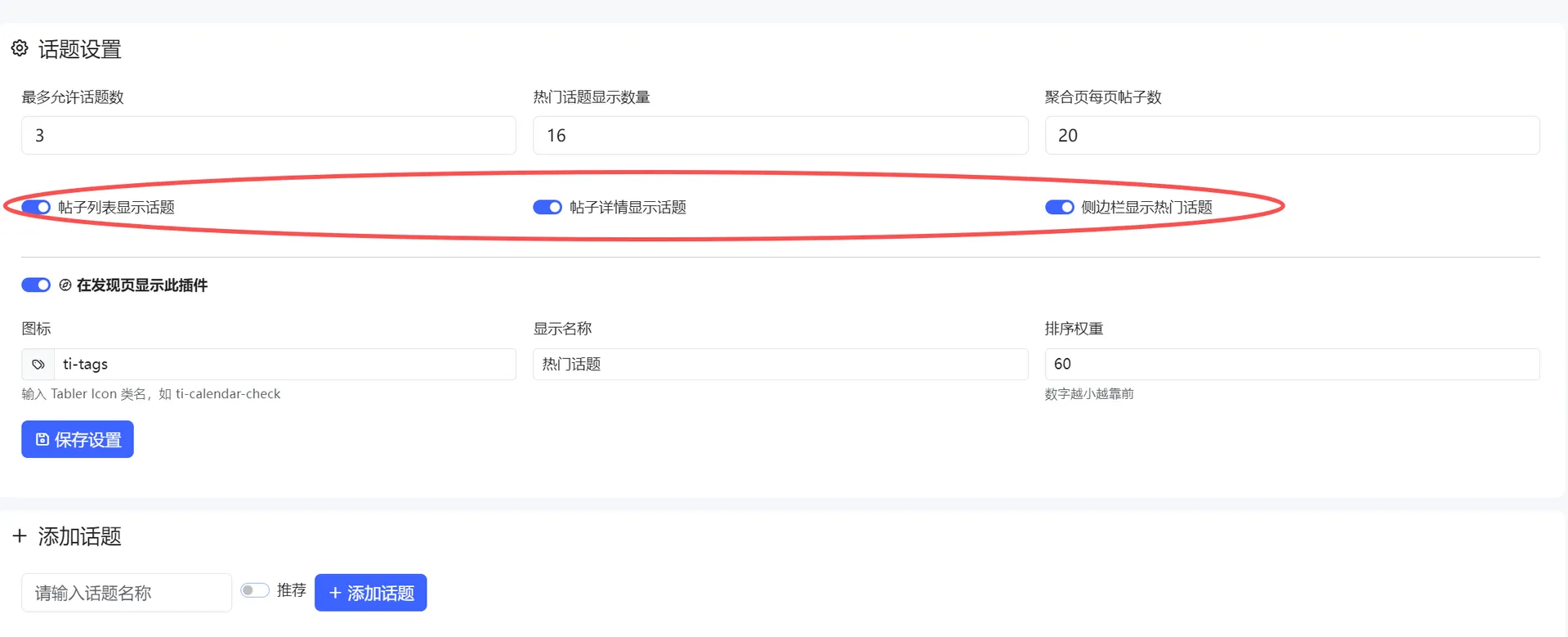Focus the 最多允许话题数 input
The width and height of the screenshot is (1568, 637).
[269, 135]
